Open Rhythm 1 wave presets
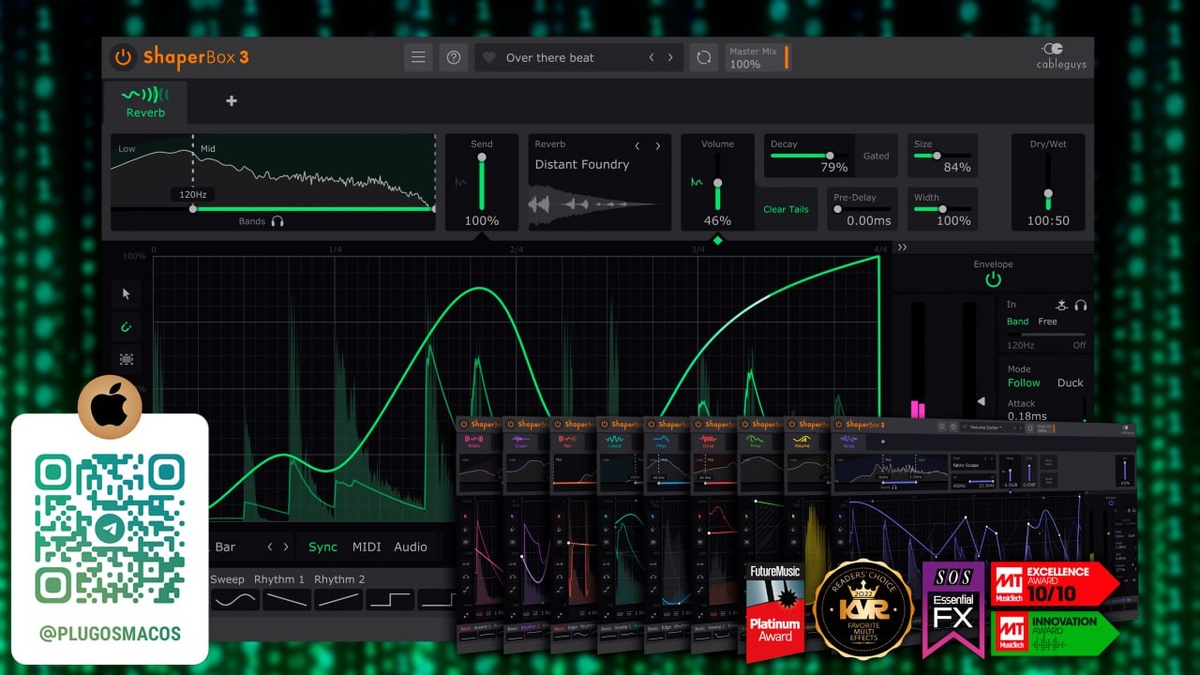Image resolution: width=1200 pixels, height=675 pixels. pyautogui.click(x=279, y=580)
